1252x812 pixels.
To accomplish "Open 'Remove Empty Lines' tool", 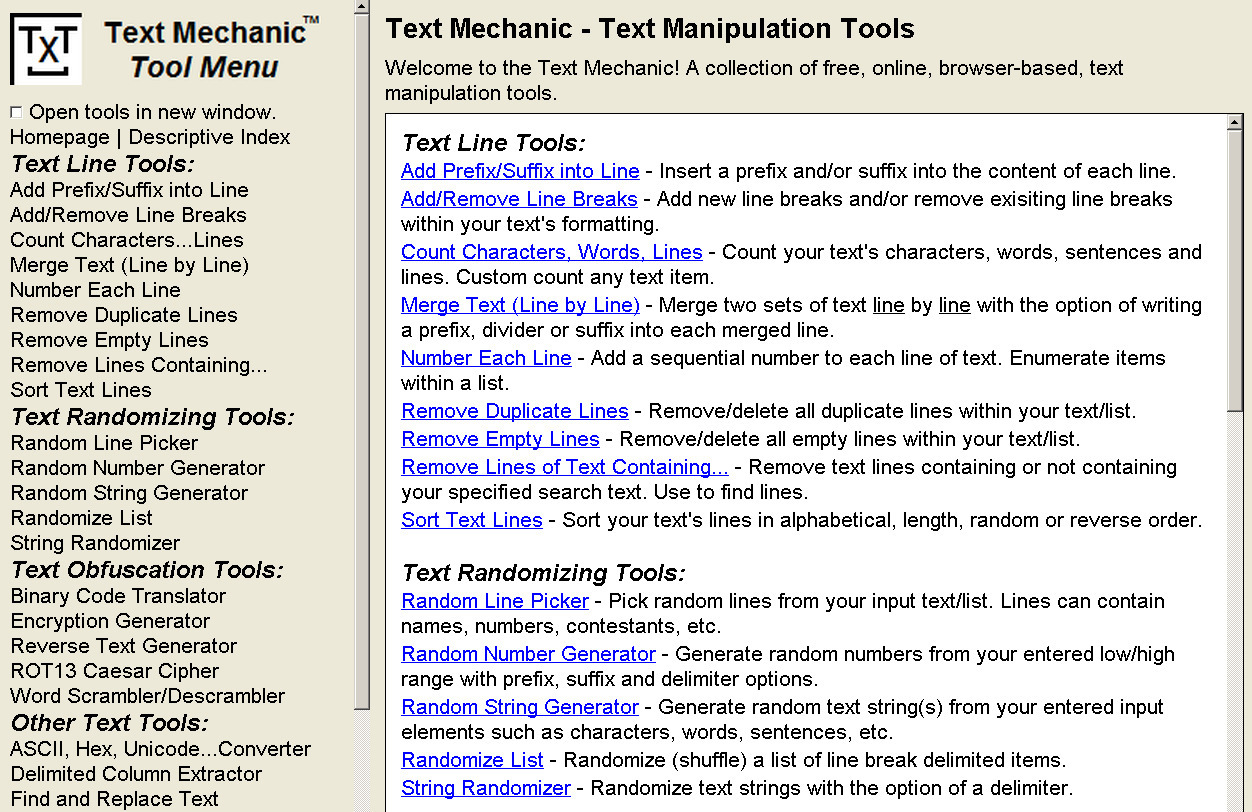I will (499, 439).
